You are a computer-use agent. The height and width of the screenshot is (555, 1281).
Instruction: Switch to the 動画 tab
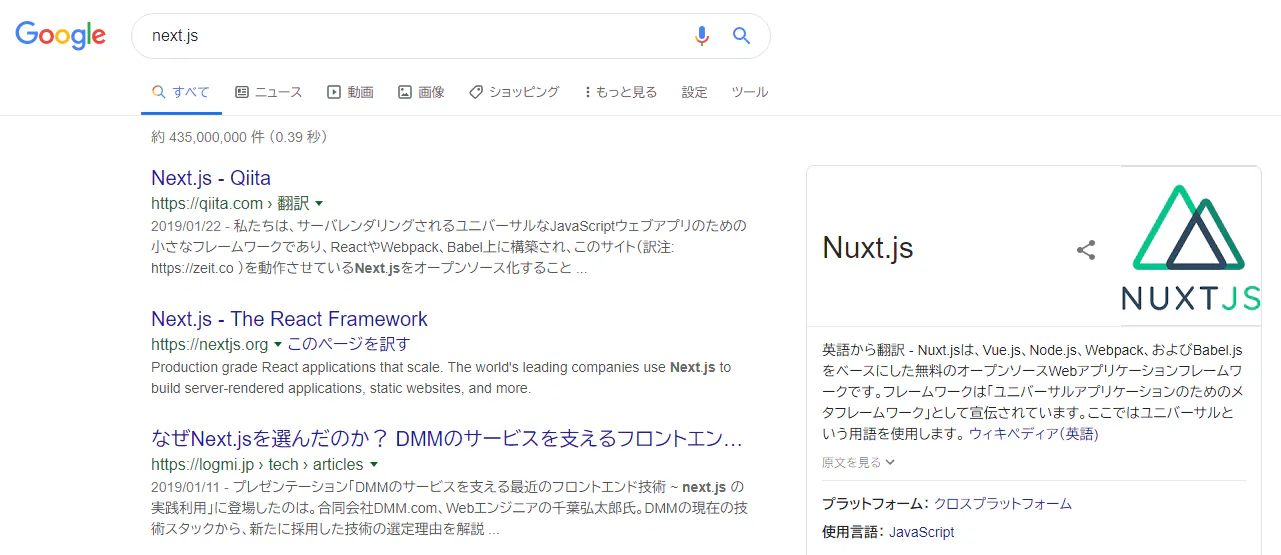pyautogui.click(x=350, y=92)
